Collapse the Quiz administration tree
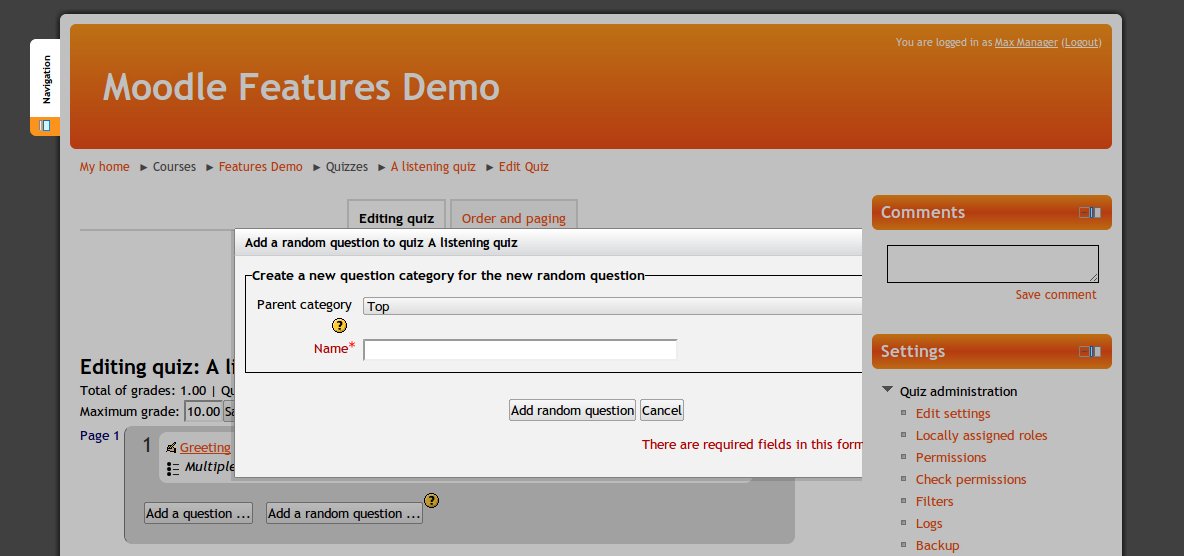 pos(887,391)
